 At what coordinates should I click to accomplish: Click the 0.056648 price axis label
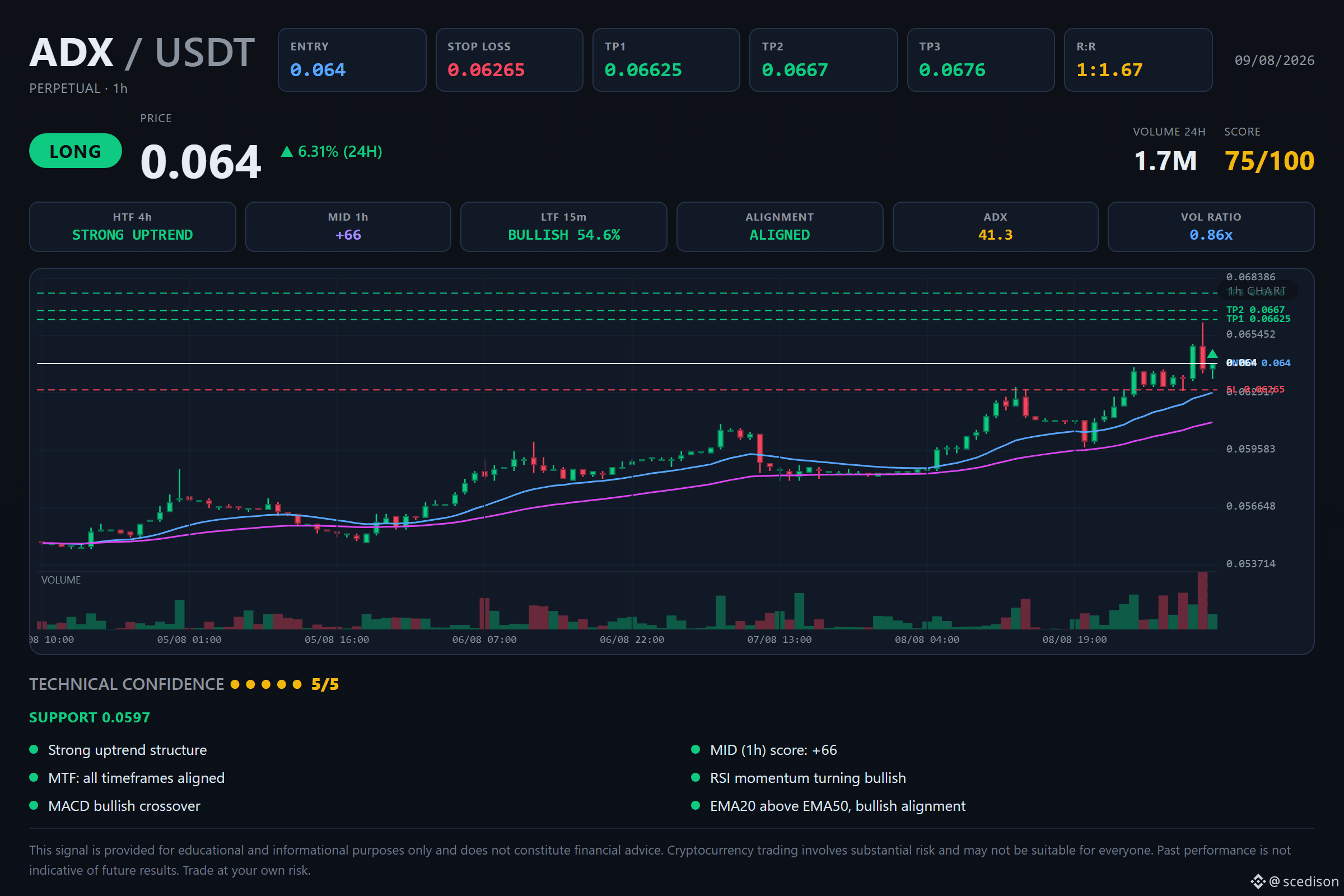coord(1251,506)
